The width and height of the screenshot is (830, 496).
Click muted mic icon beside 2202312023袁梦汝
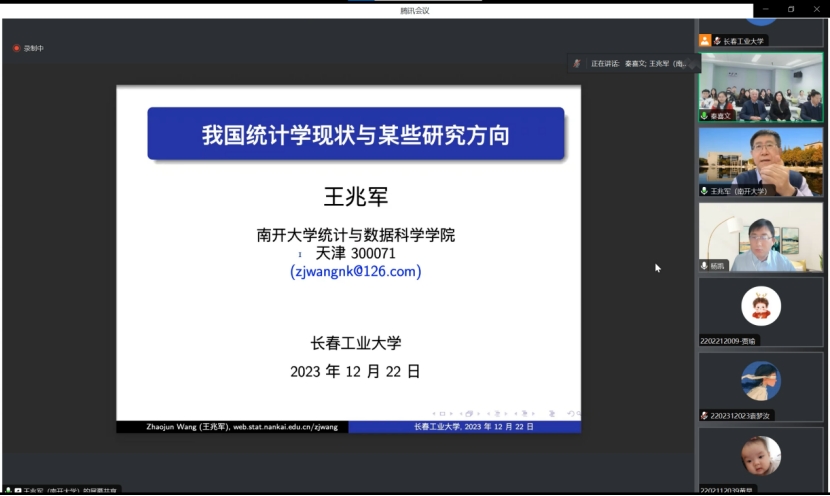pyautogui.click(x=705, y=415)
